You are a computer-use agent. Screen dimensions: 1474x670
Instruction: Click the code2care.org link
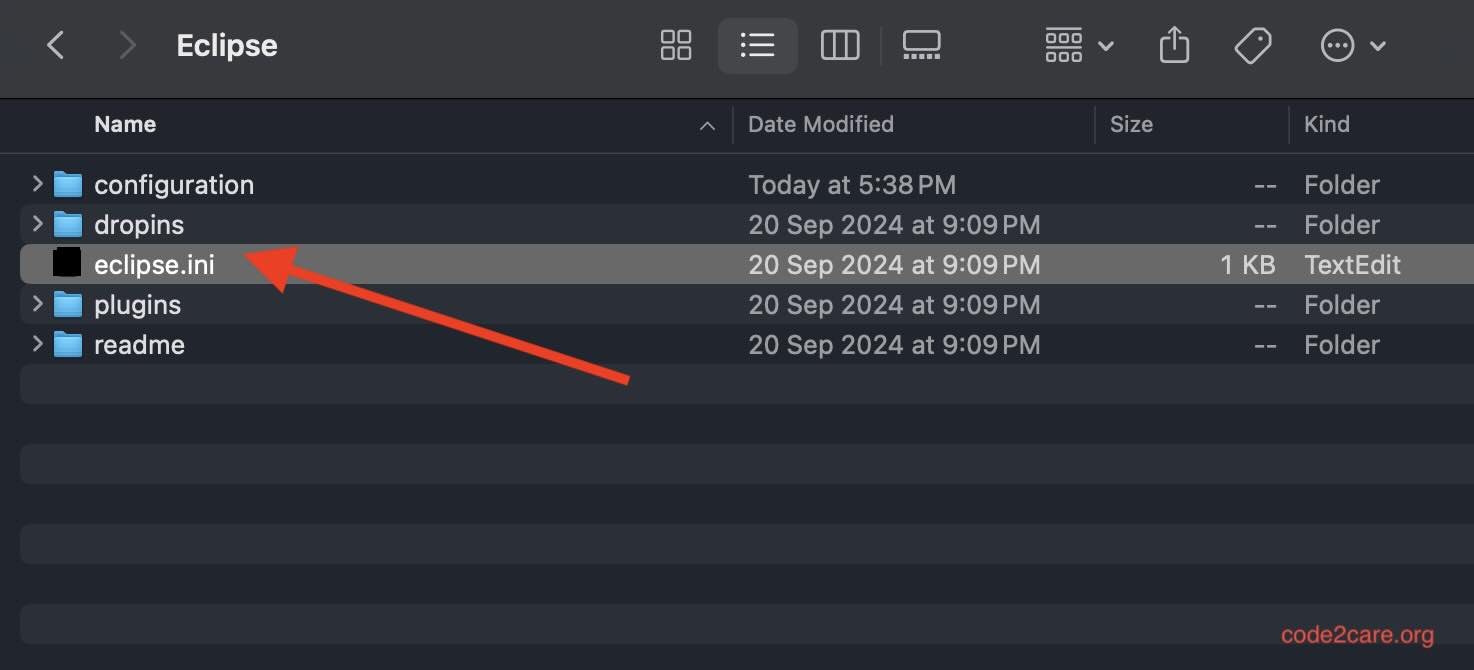coord(1356,633)
